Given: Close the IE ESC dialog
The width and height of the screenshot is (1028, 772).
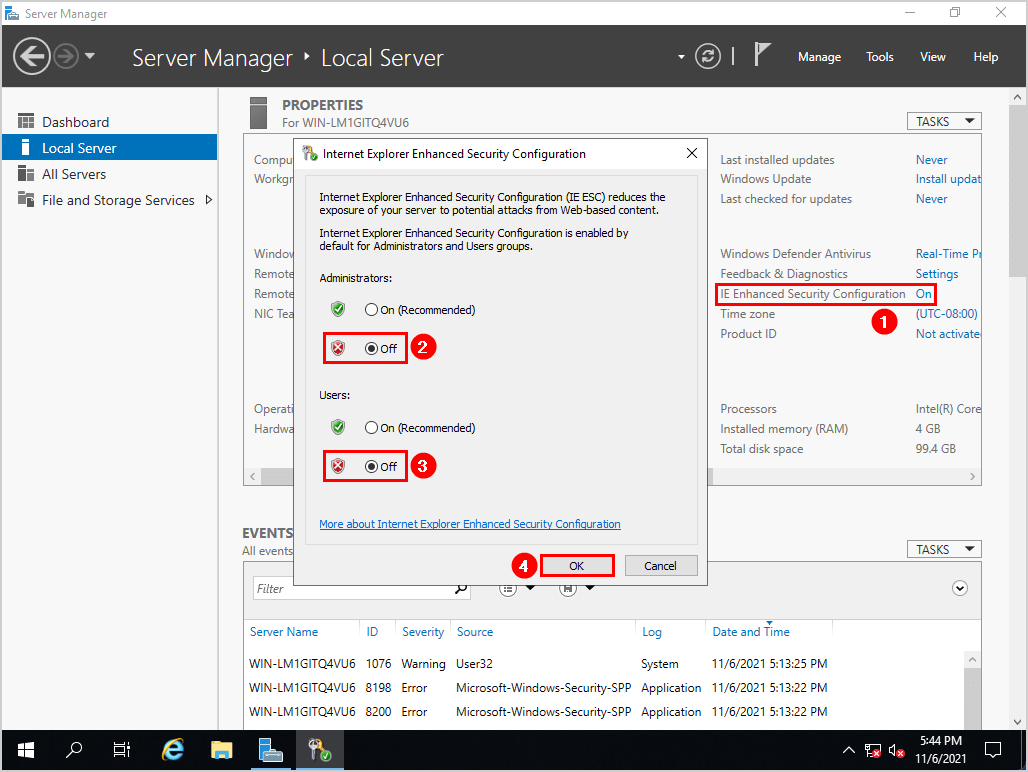Looking at the screenshot, I should [x=692, y=153].
